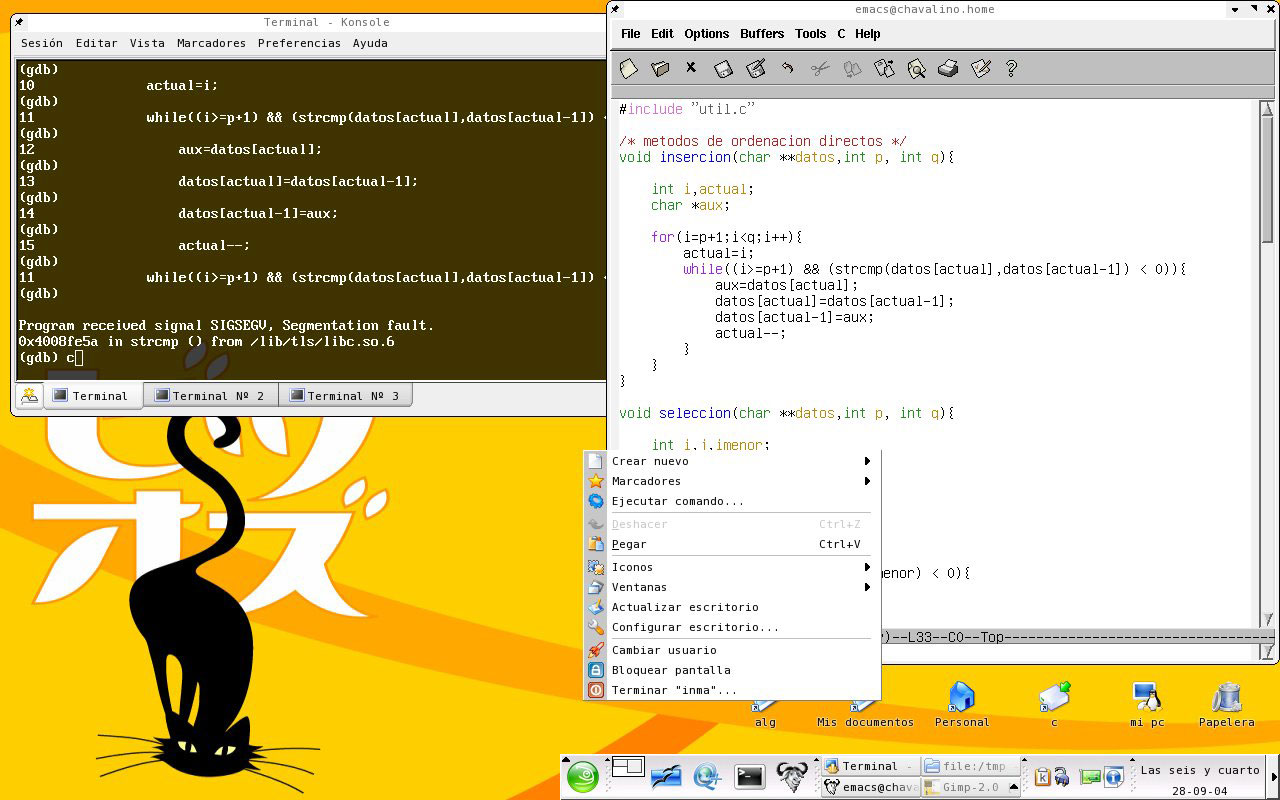Choose Ejecutar comando... from context menu
1280x800 pixels.
(732, 501)
